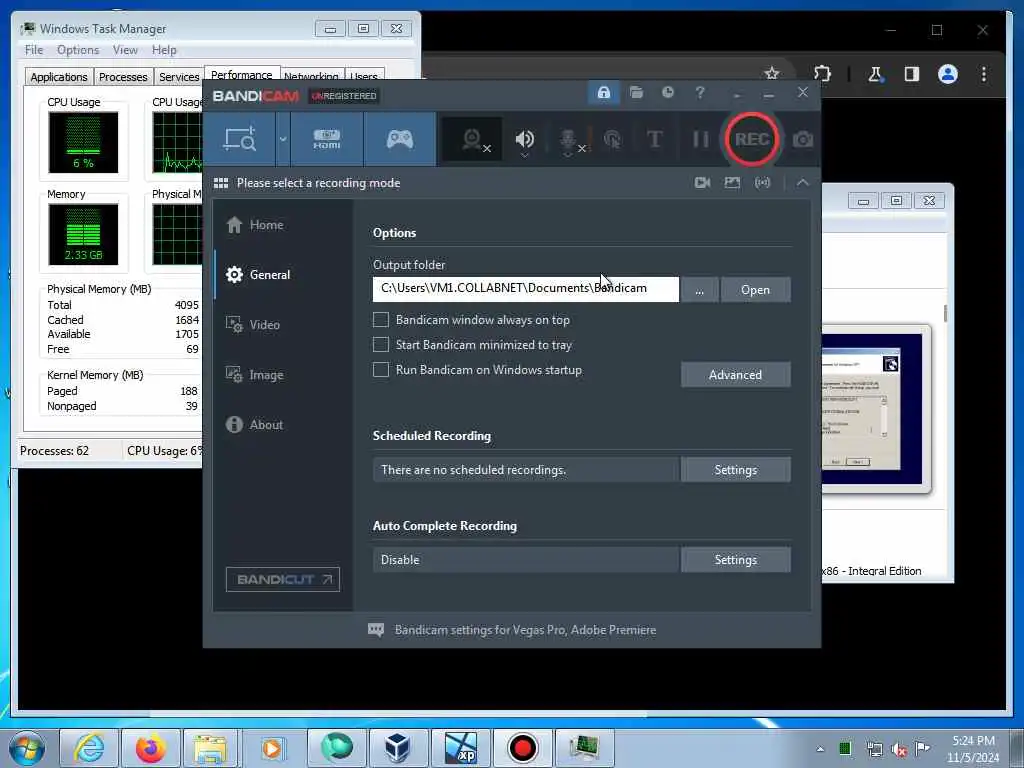Open Options menu in Task Manager
Viewport: 1024px width, 768px height.
tap(78, 50)
